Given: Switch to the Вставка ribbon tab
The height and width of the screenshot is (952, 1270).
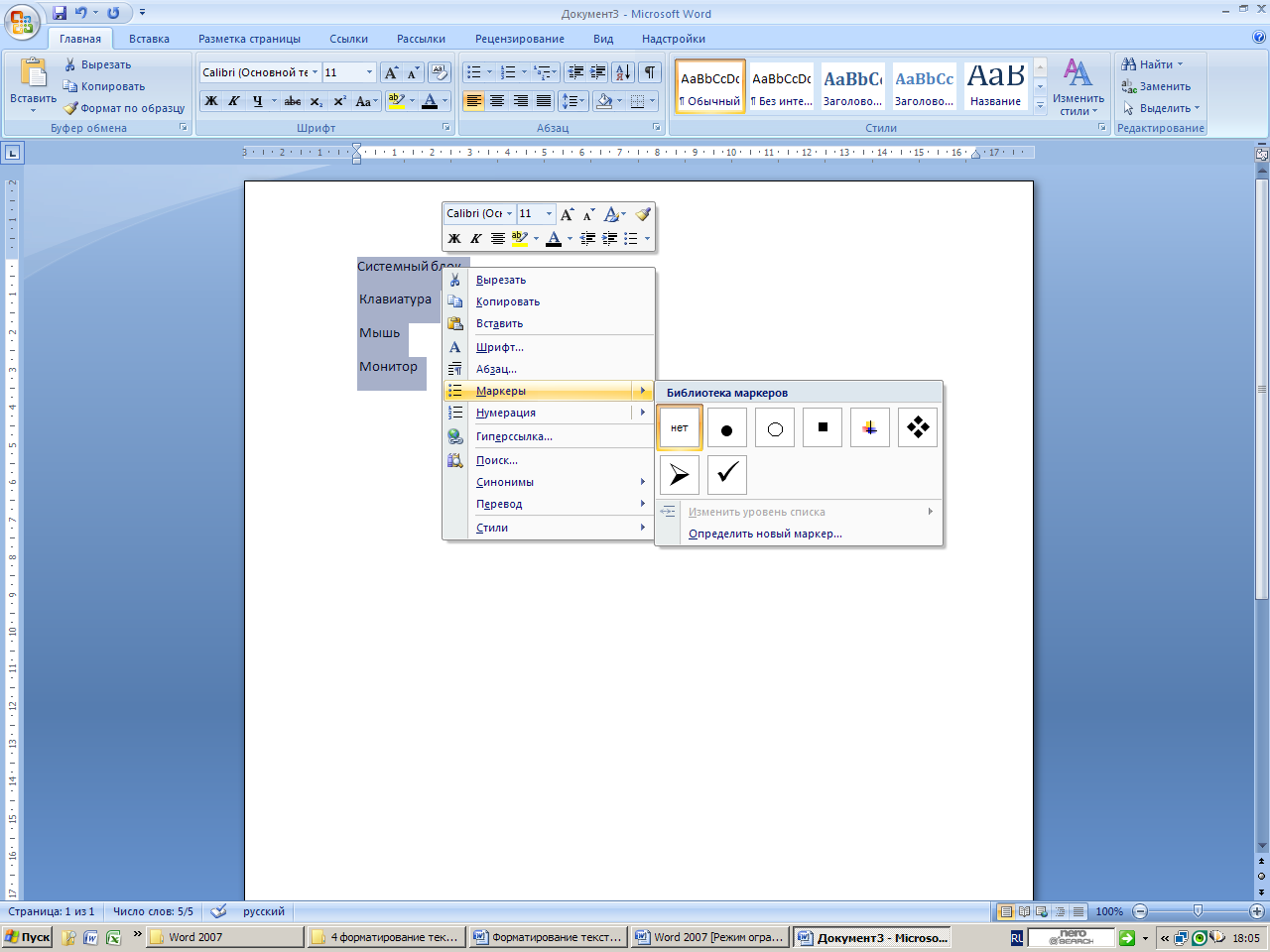Looking at the screenshot, I should pyautogui.click(x=149, y=39).
